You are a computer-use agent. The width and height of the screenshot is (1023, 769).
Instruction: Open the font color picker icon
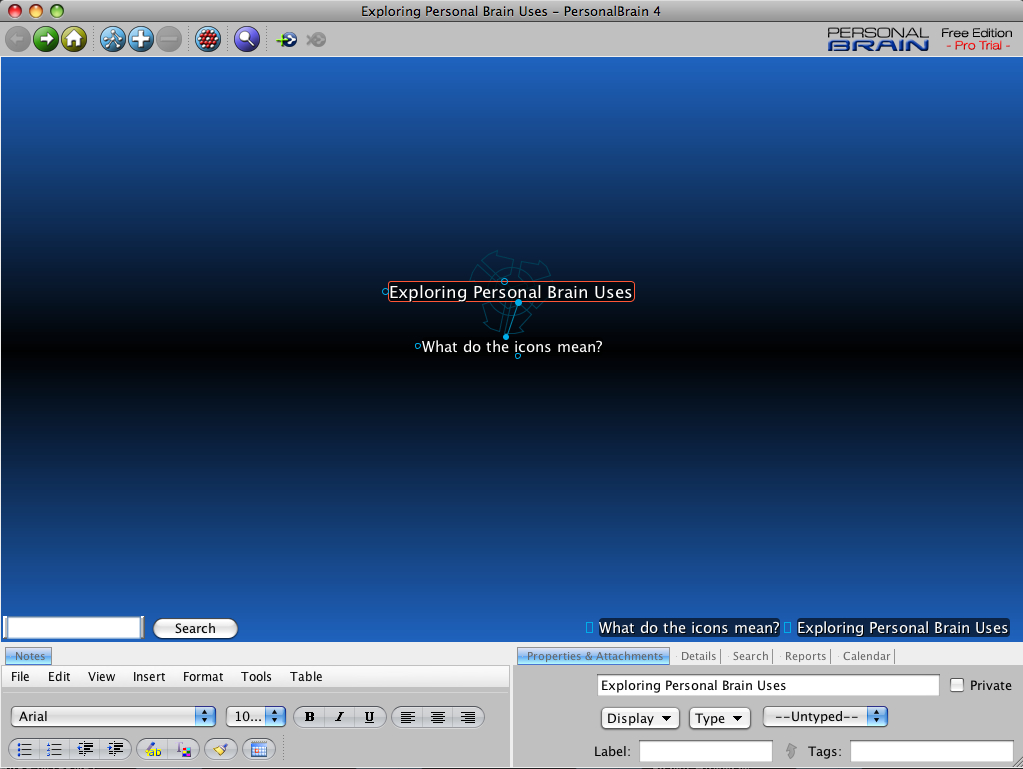(x=184, y=748)
